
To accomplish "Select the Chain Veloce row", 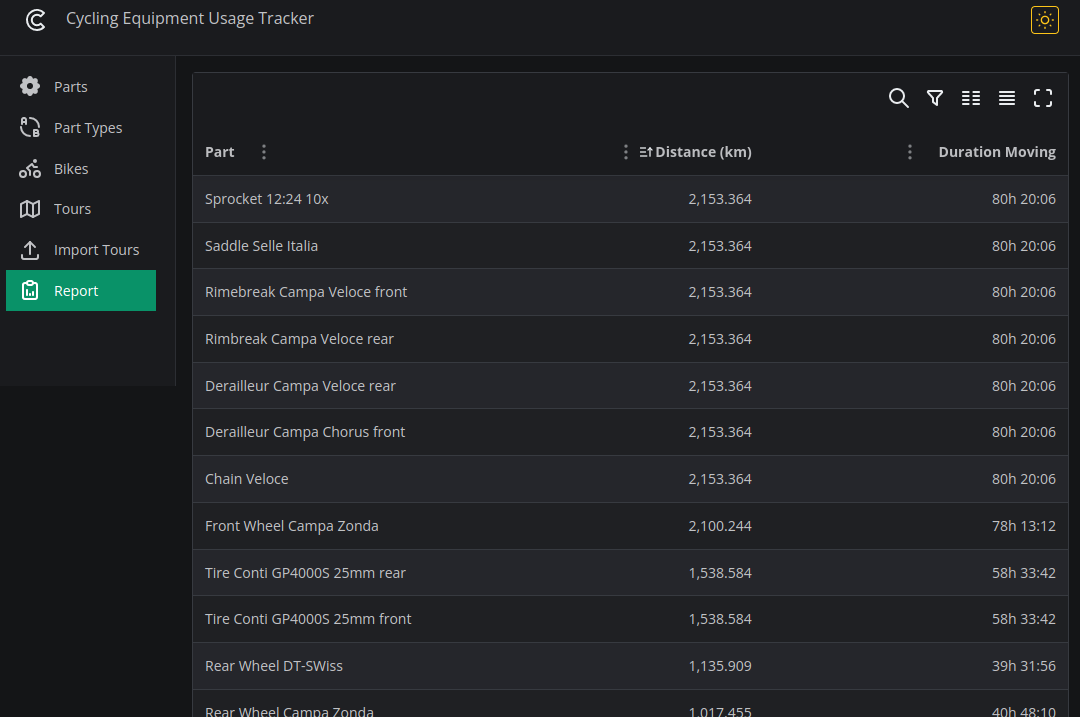I will (x=630, y=479).
